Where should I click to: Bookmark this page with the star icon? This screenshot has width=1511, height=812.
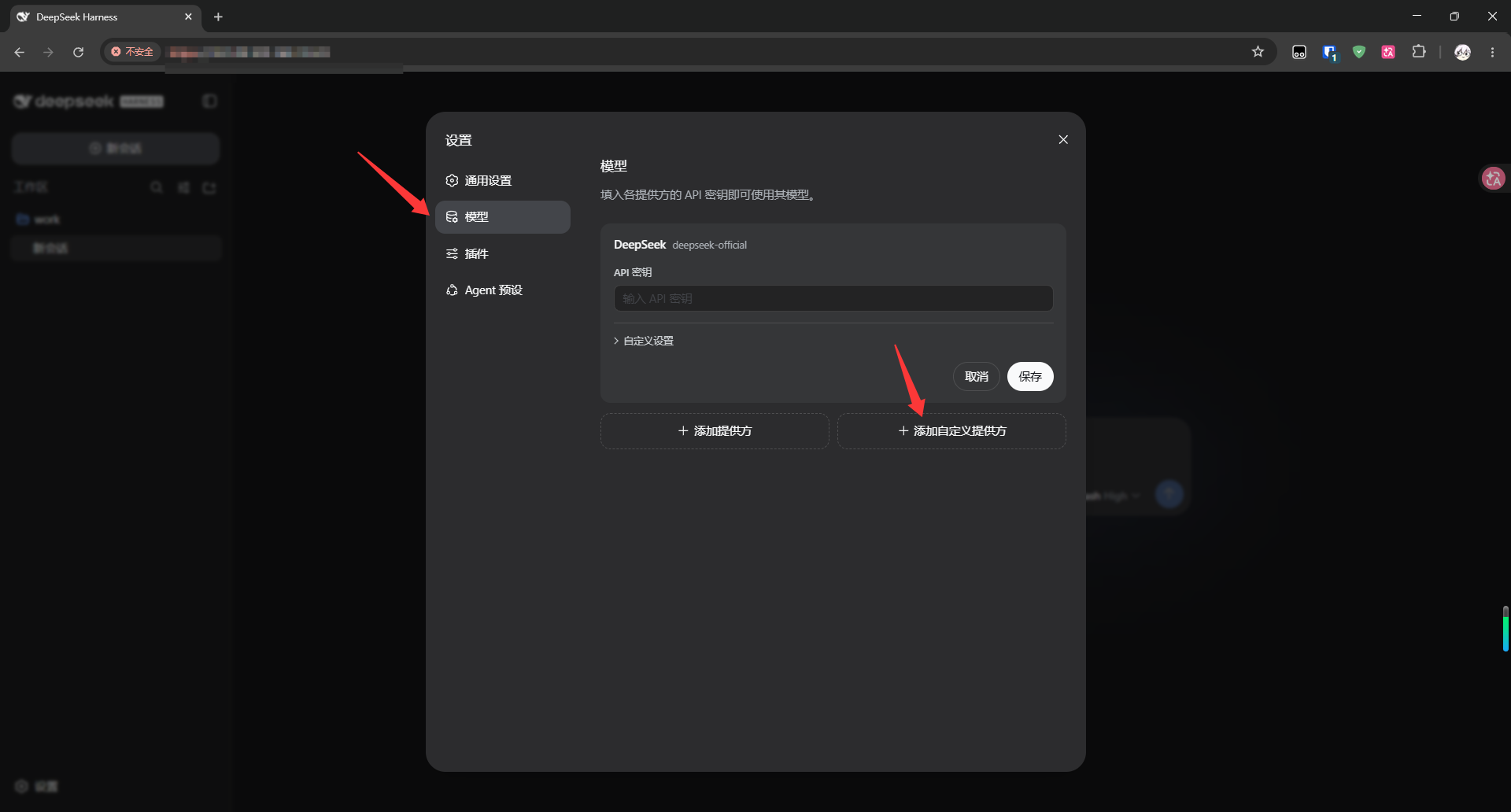[x=1258, y=52]
